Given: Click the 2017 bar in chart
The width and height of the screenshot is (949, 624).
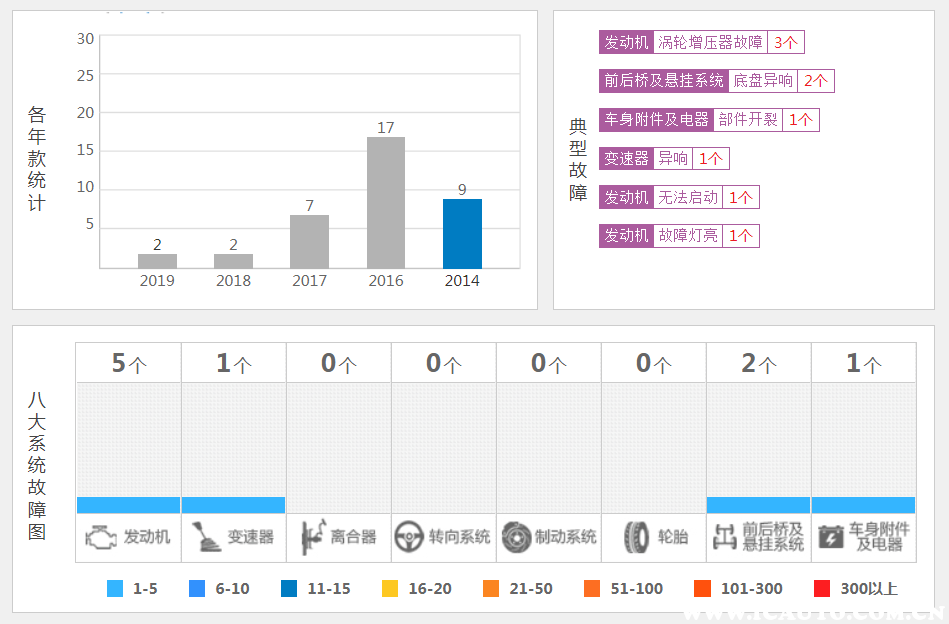Looking at the screenshot, I should click(x=309, y=241).
